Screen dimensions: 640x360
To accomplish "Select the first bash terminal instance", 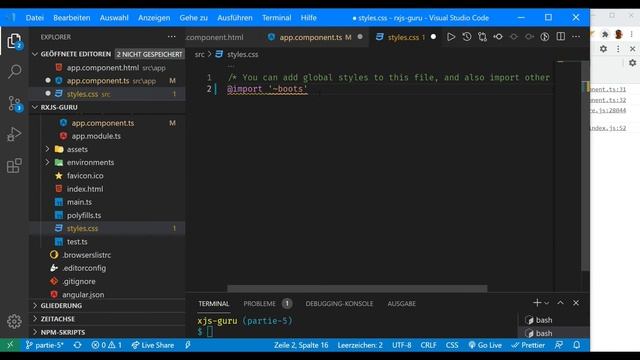I will pos(553,320).
